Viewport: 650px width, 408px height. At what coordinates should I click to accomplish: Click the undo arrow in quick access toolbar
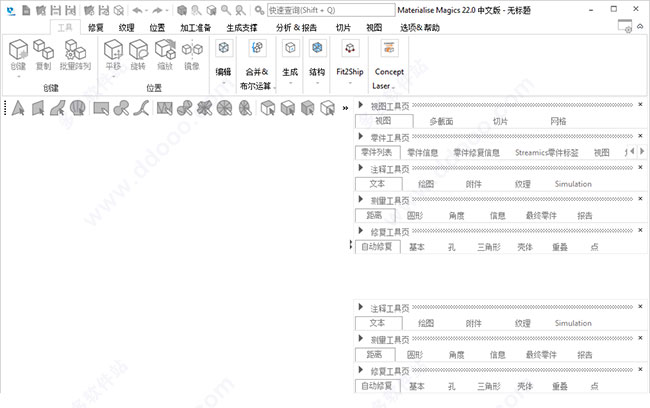click(137, 10)
